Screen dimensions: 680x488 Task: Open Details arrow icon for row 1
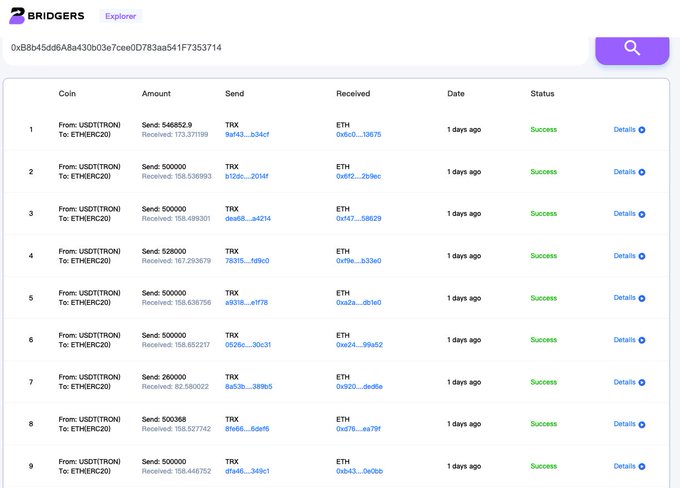click(642, 130)
